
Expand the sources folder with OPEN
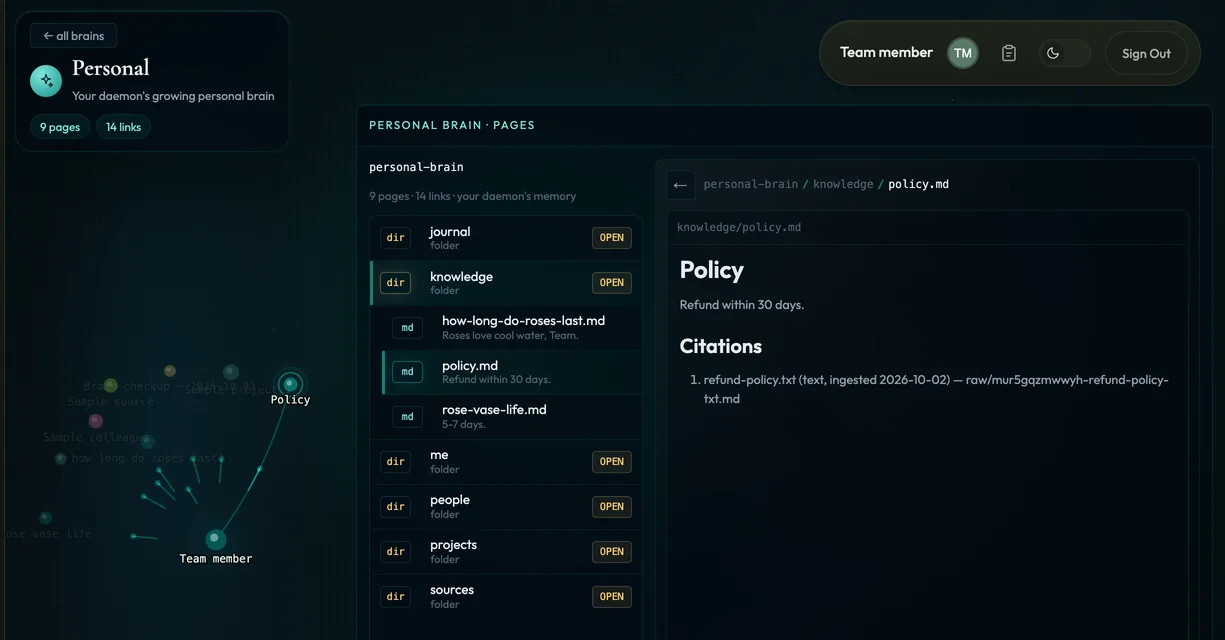(x=612, y=596)
